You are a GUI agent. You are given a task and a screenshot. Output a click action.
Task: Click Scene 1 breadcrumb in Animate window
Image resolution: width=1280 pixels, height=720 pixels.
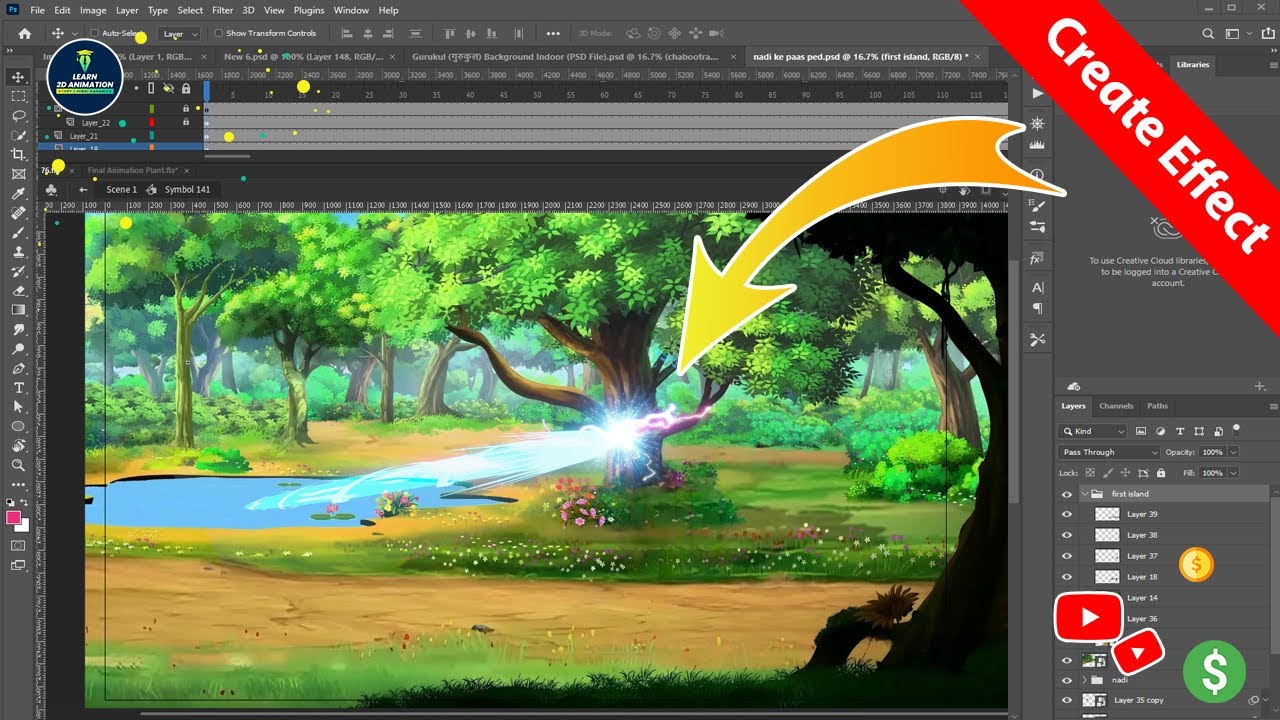pos(122,189)
